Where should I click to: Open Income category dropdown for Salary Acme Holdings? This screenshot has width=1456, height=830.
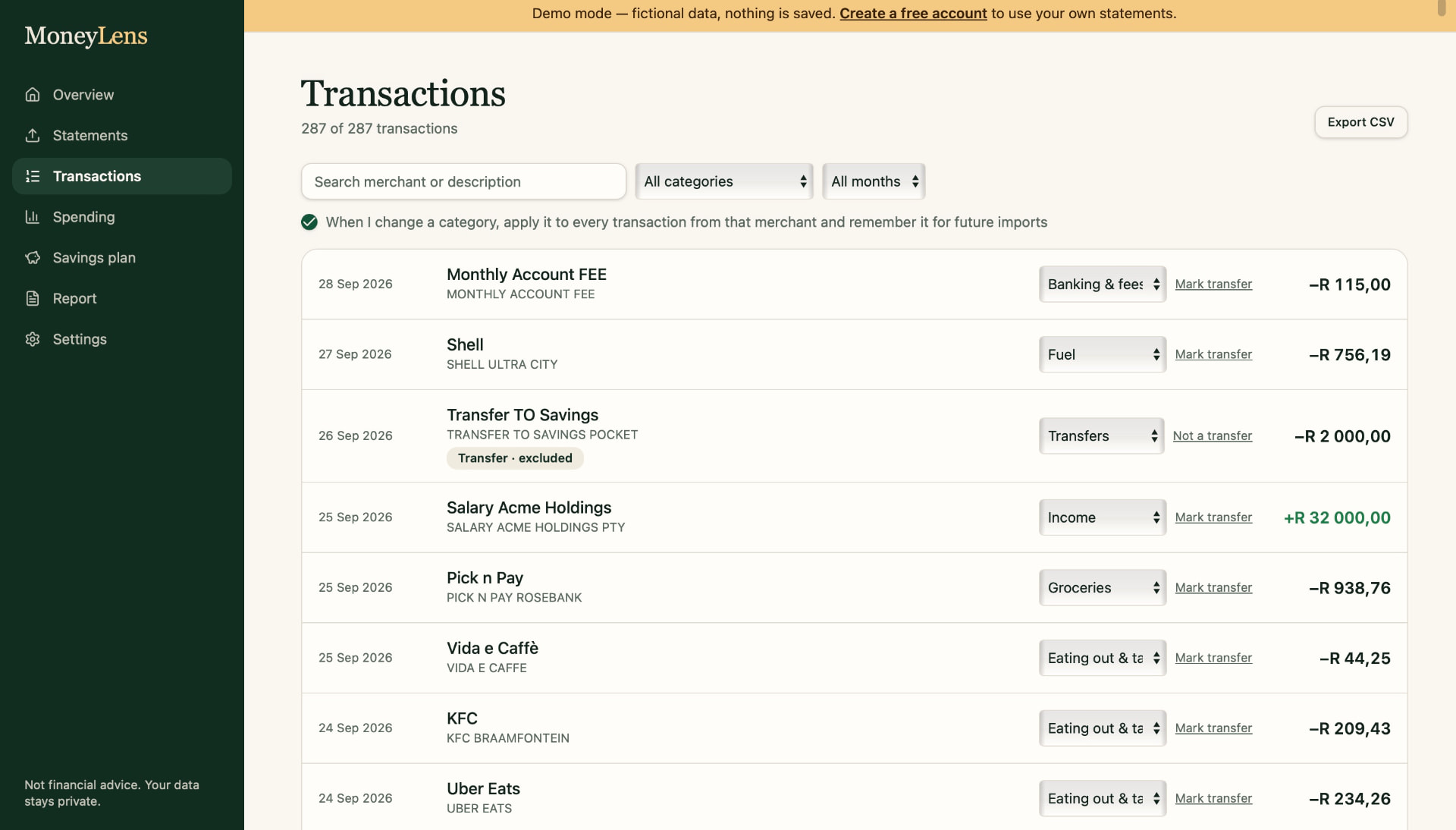(1103, 517)
